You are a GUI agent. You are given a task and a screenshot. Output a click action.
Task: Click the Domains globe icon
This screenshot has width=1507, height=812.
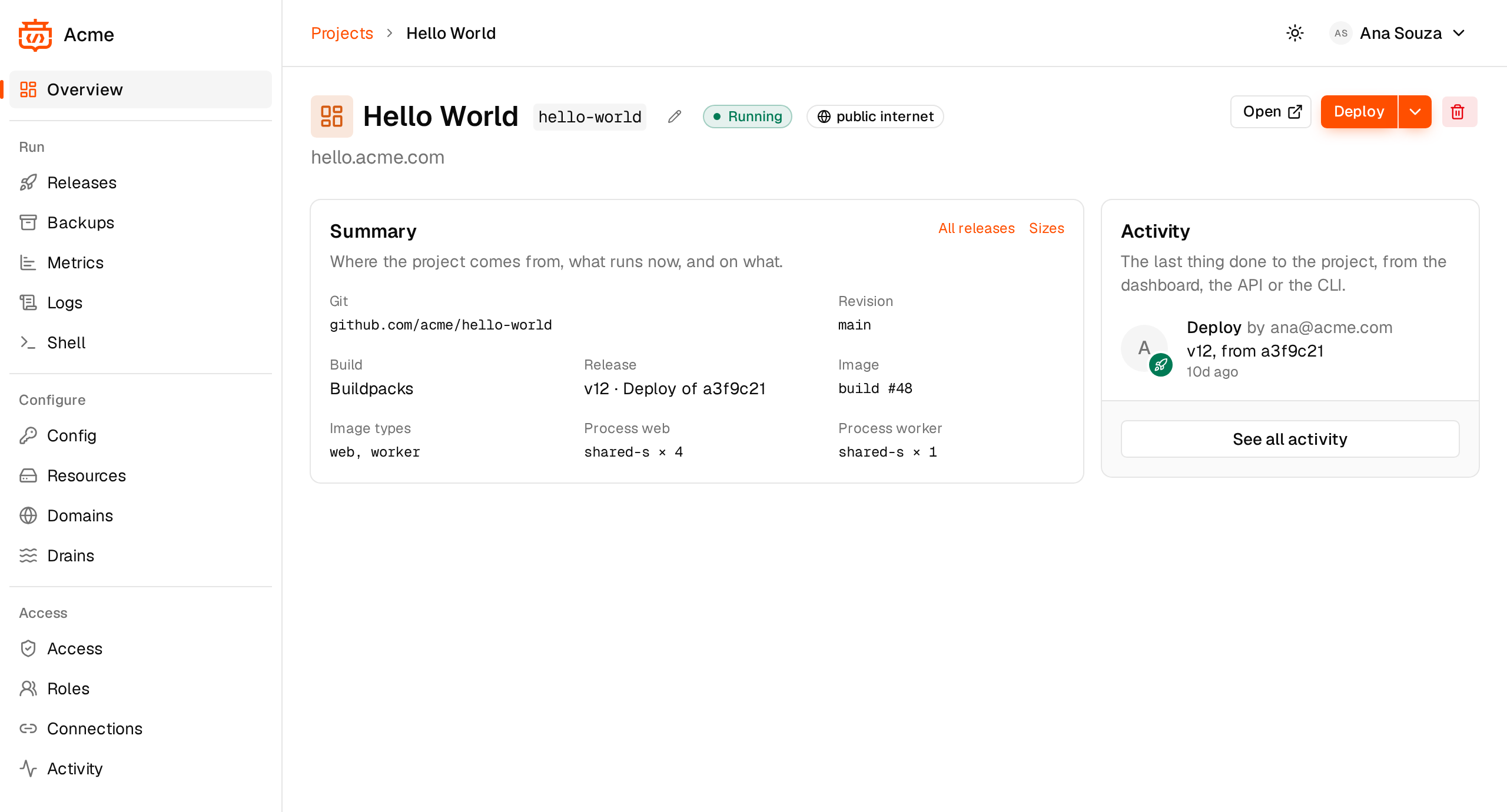[x=28, y=515]
